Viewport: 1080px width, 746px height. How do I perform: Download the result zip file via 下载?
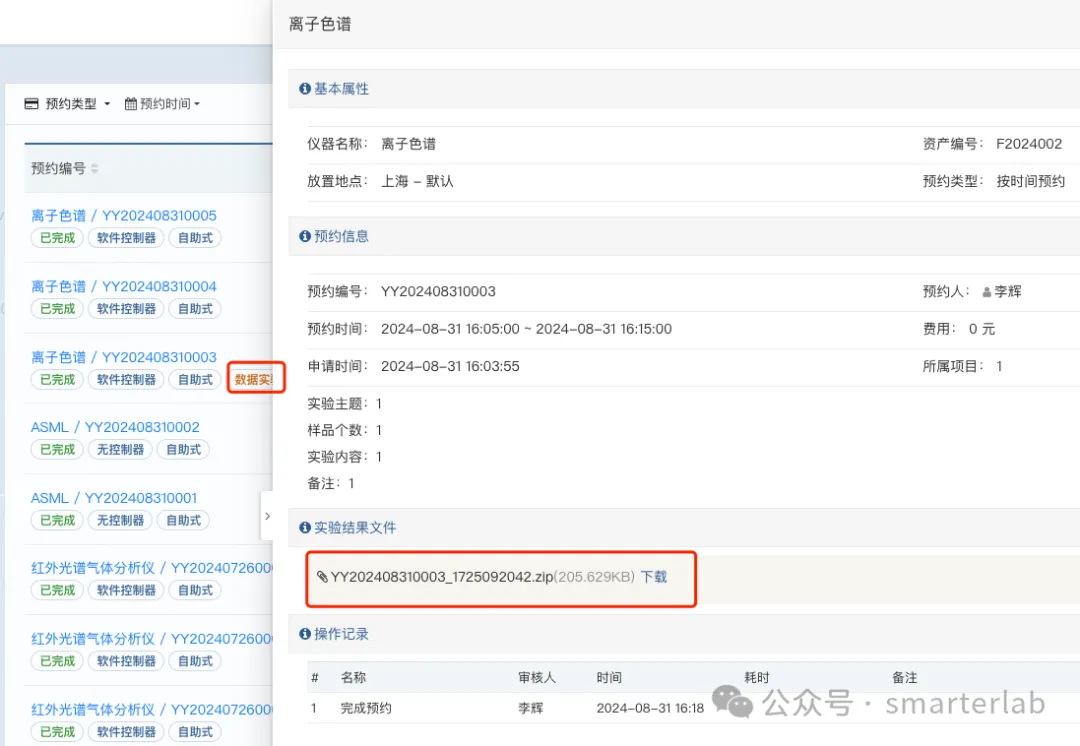654,577
